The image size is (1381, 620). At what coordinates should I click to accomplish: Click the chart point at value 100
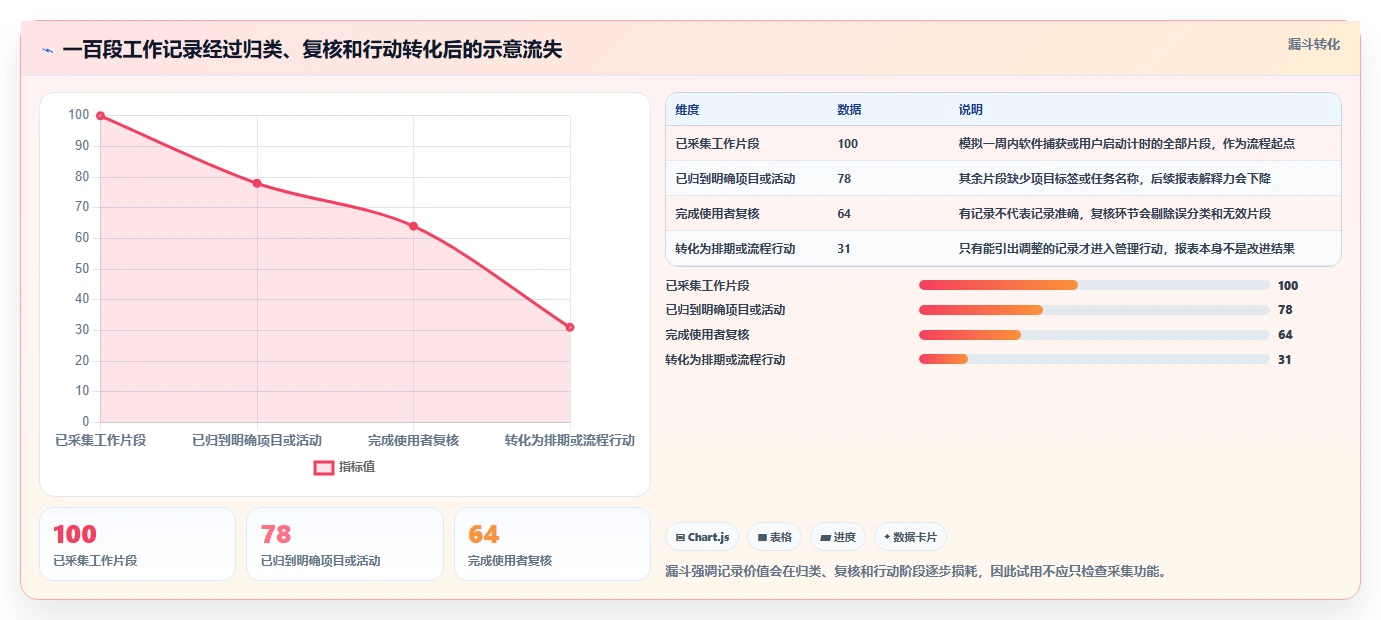coord(100,116)
